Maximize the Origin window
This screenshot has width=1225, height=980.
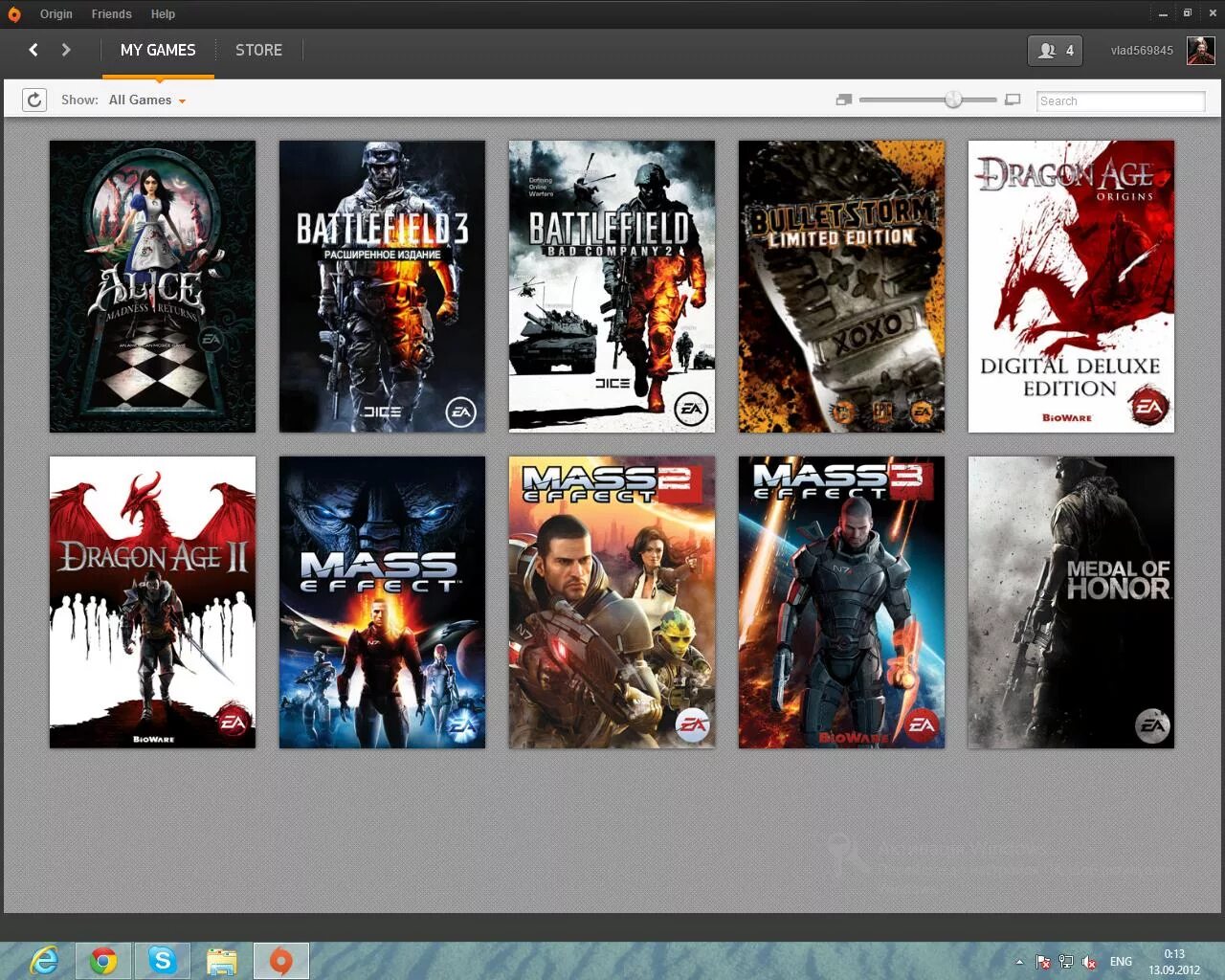(x=1188, y=13)
